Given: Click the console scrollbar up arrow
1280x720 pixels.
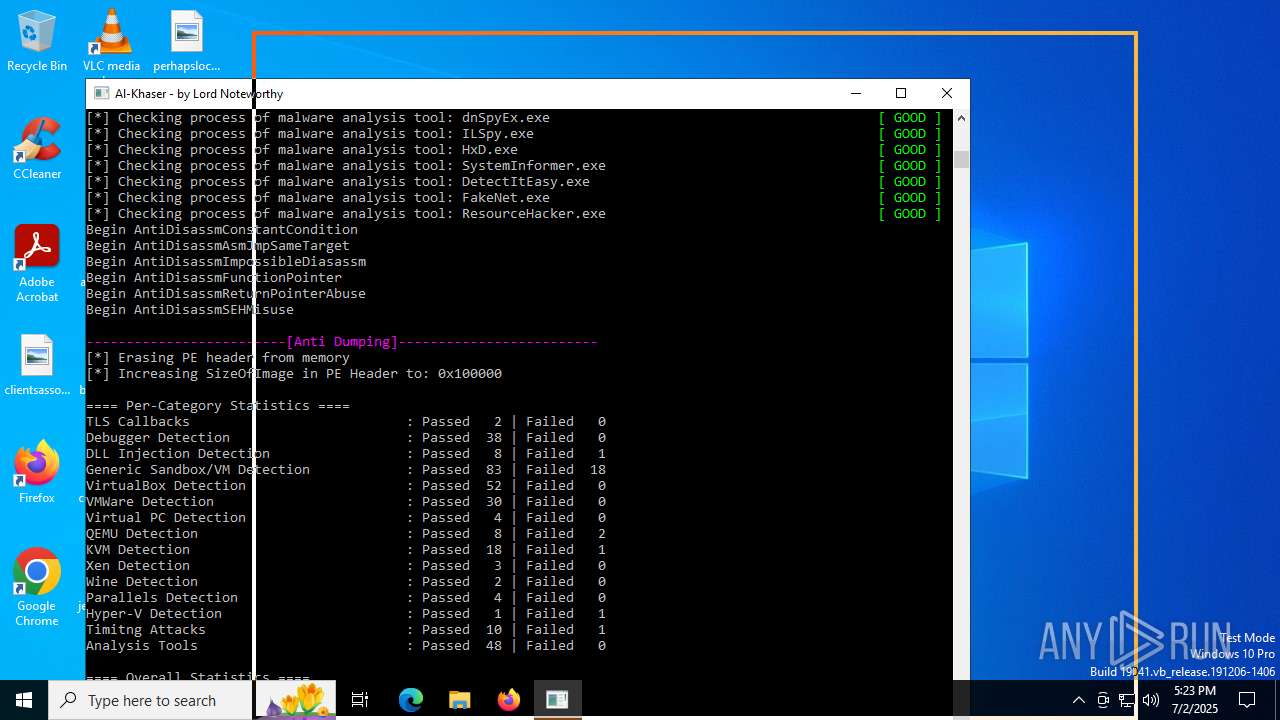Looking at the screenshot, I should pos(961,118).
